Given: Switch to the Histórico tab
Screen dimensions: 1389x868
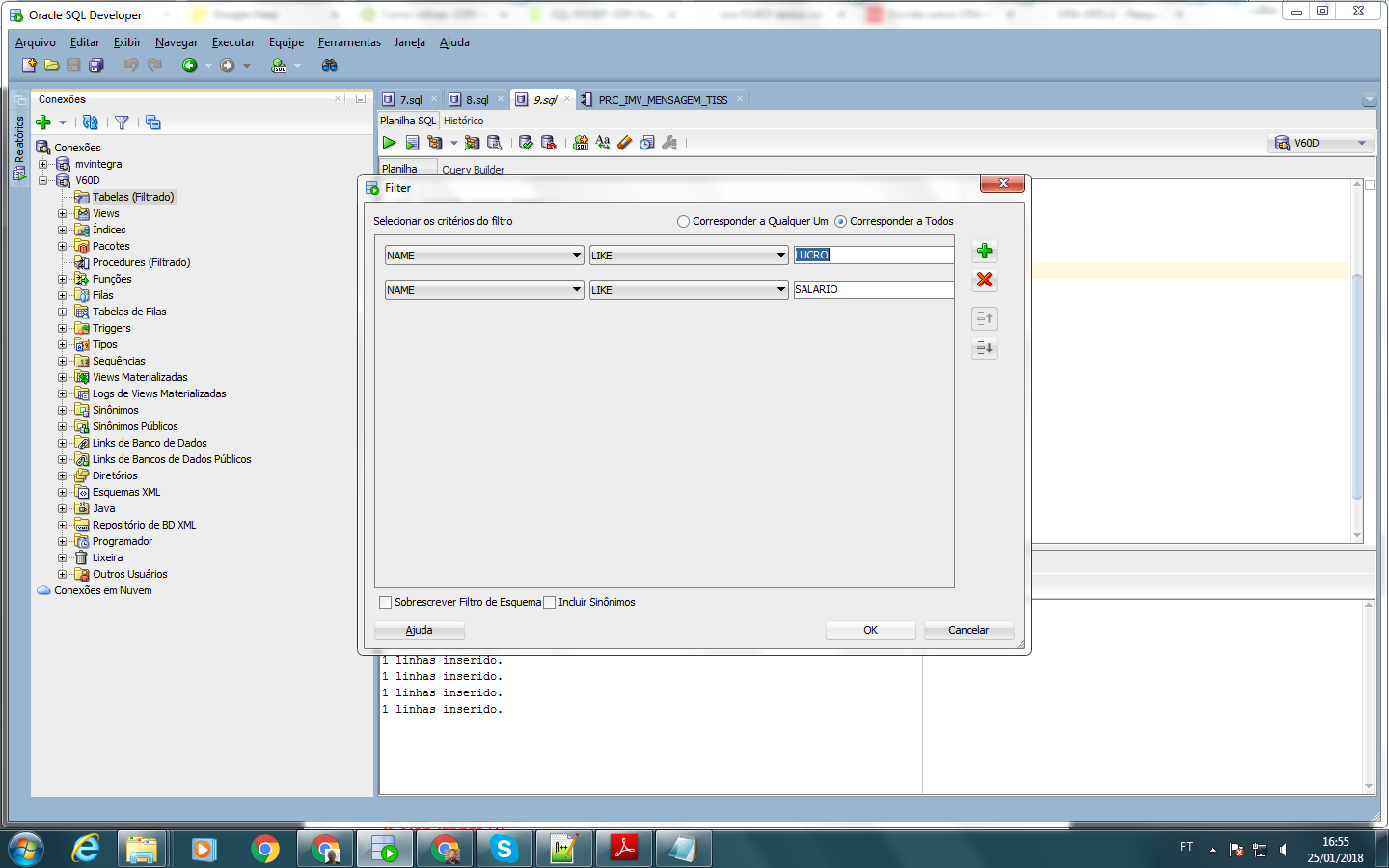Looking at the screenshot, I should click(x=464, y=122).
